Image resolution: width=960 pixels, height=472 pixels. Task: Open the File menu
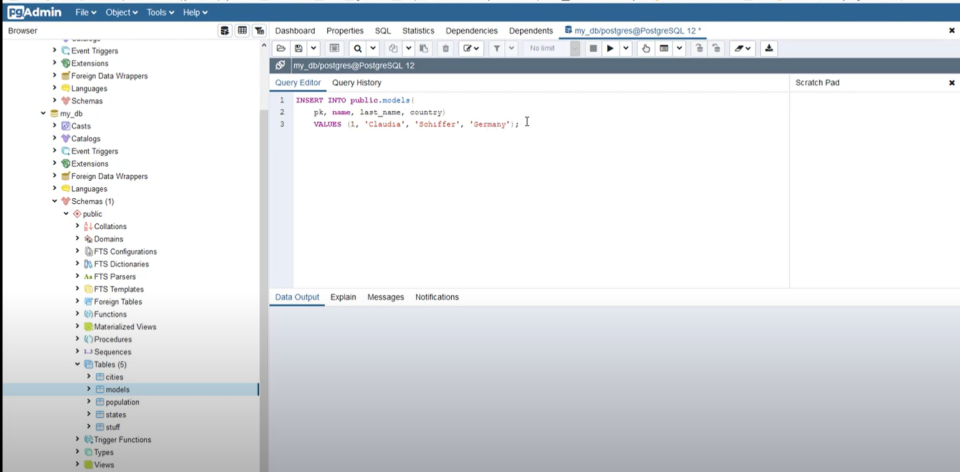[x=86, y=12]
